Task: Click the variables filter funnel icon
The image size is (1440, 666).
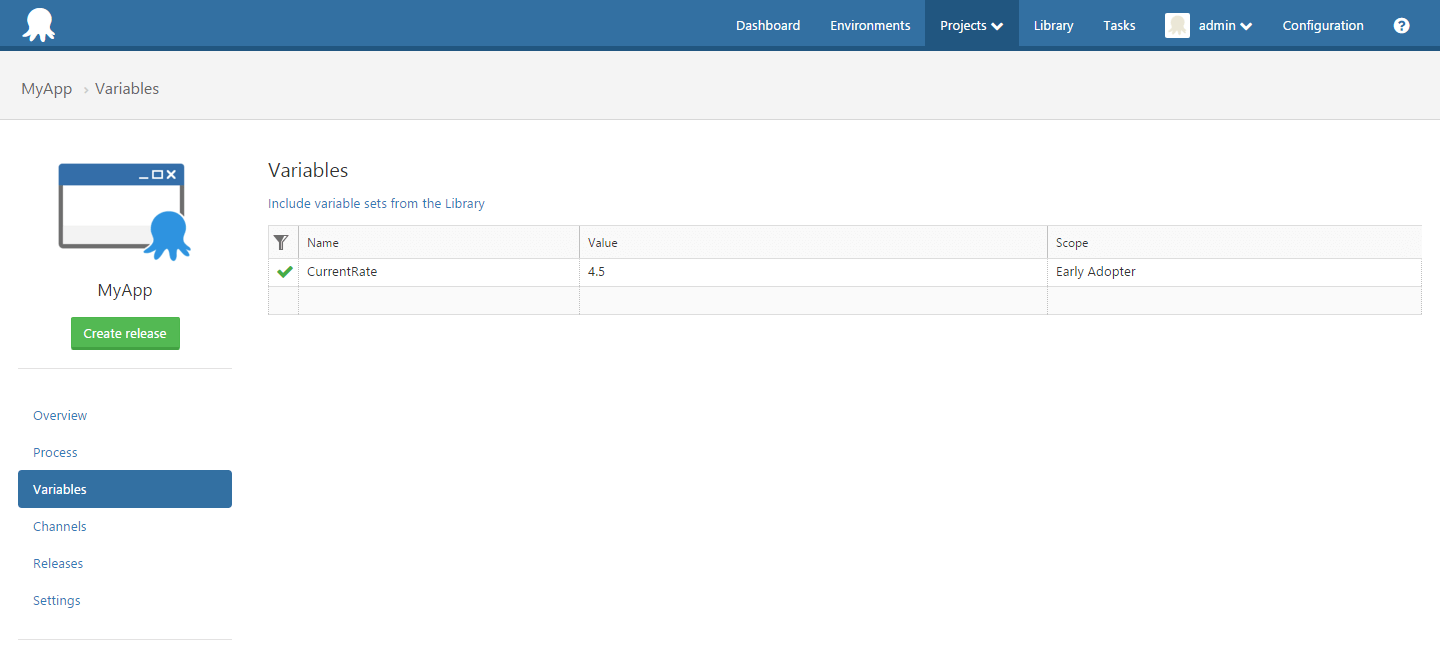Action: click(282, 243)
